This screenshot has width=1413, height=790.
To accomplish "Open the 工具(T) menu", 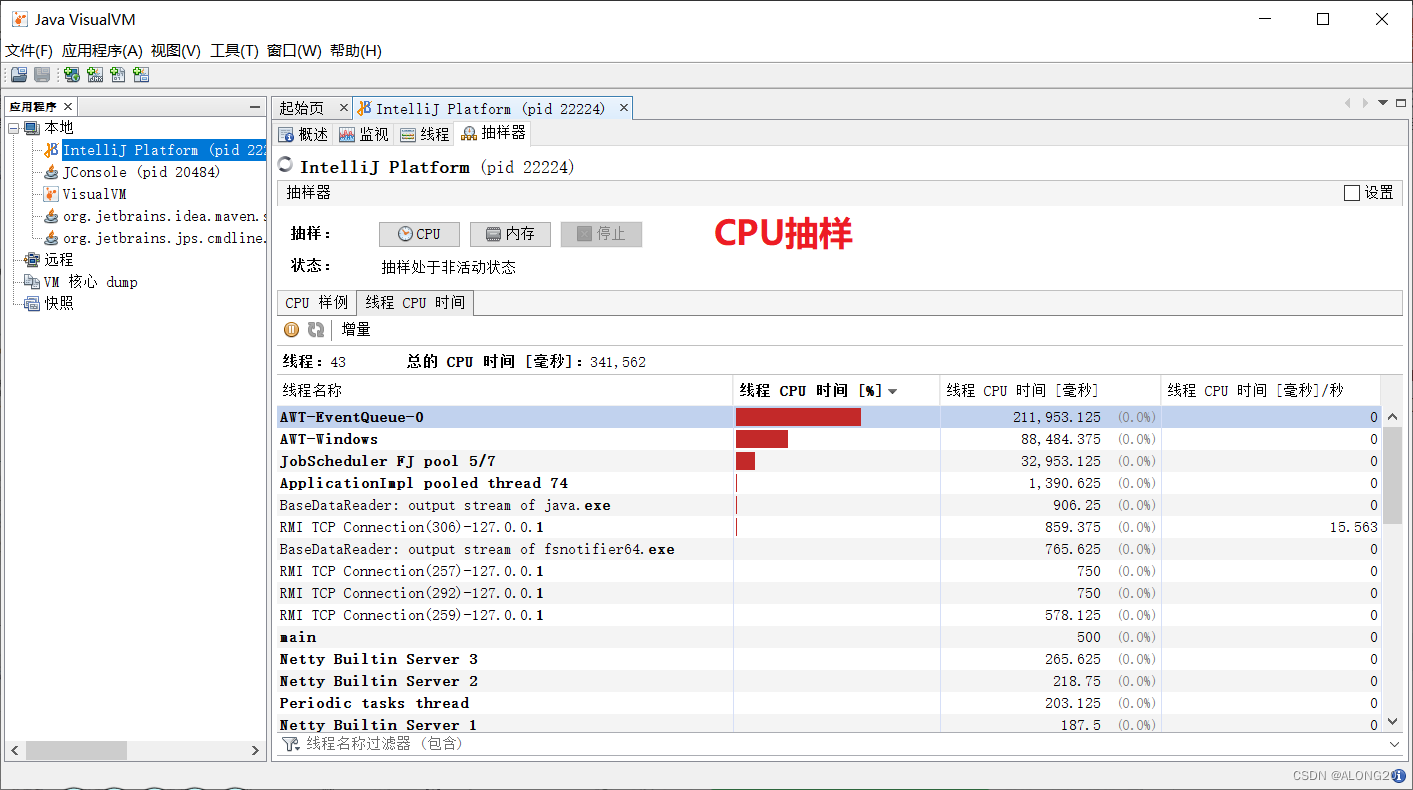I will (234, 51).
